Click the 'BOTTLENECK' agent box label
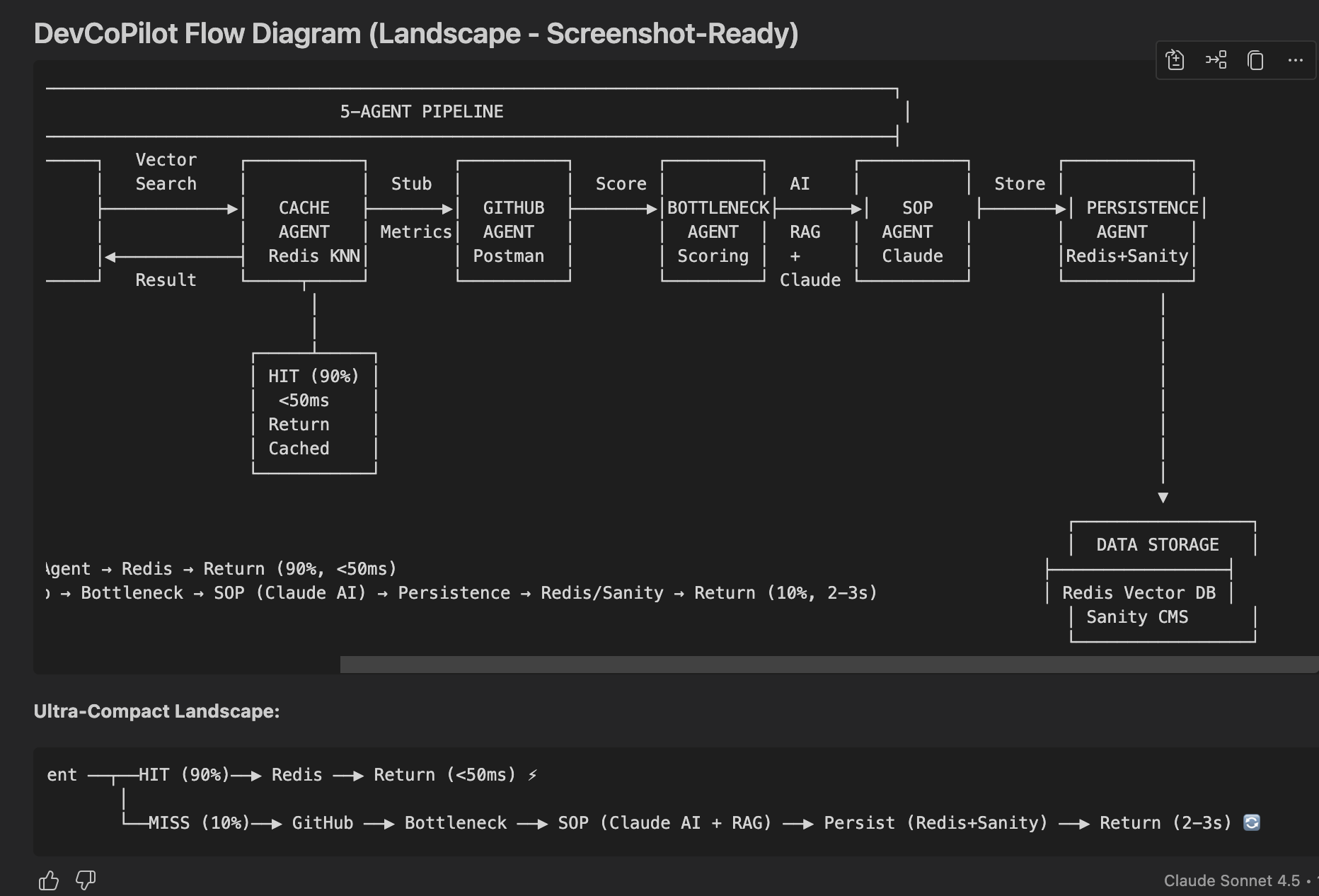The height and width of the screenshot is (896, 1319). [x=718, y=208]
